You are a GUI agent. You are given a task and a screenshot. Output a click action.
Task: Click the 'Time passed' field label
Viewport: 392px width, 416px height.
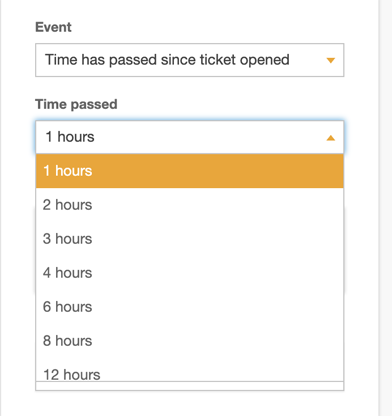76,104
